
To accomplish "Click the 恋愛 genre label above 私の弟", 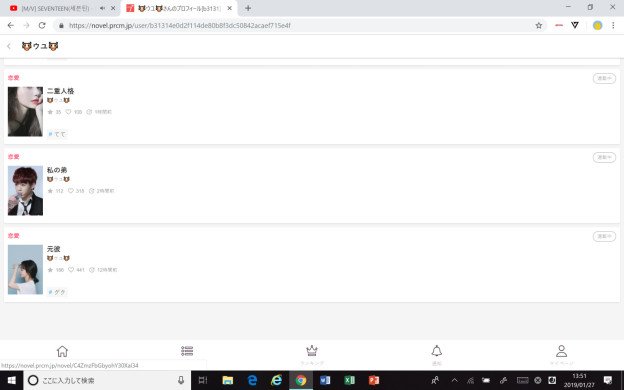I will point(14,157).
